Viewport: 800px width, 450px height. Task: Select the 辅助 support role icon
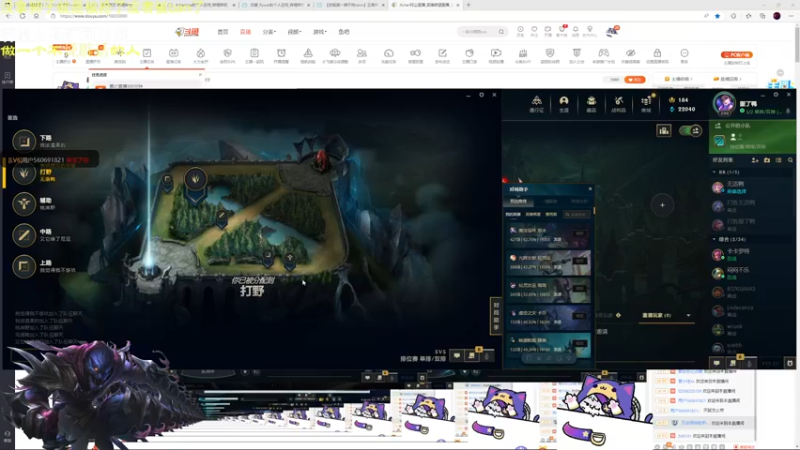[24, 204]
